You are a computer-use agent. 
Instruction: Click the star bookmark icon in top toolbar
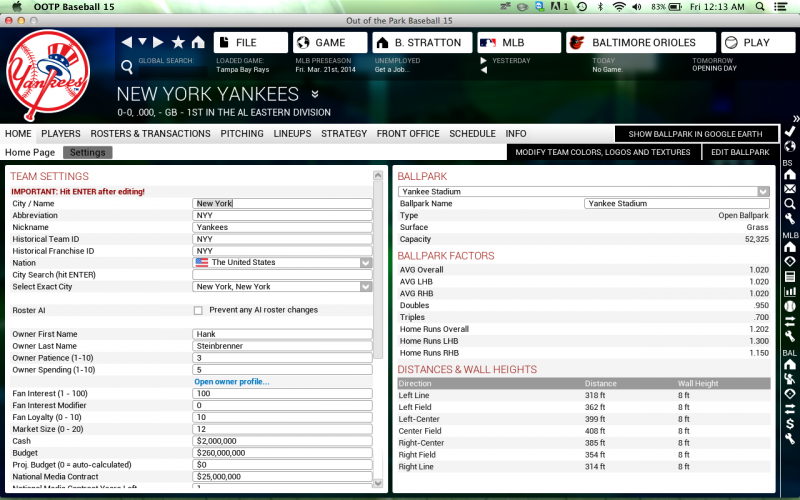click(178, 42)
